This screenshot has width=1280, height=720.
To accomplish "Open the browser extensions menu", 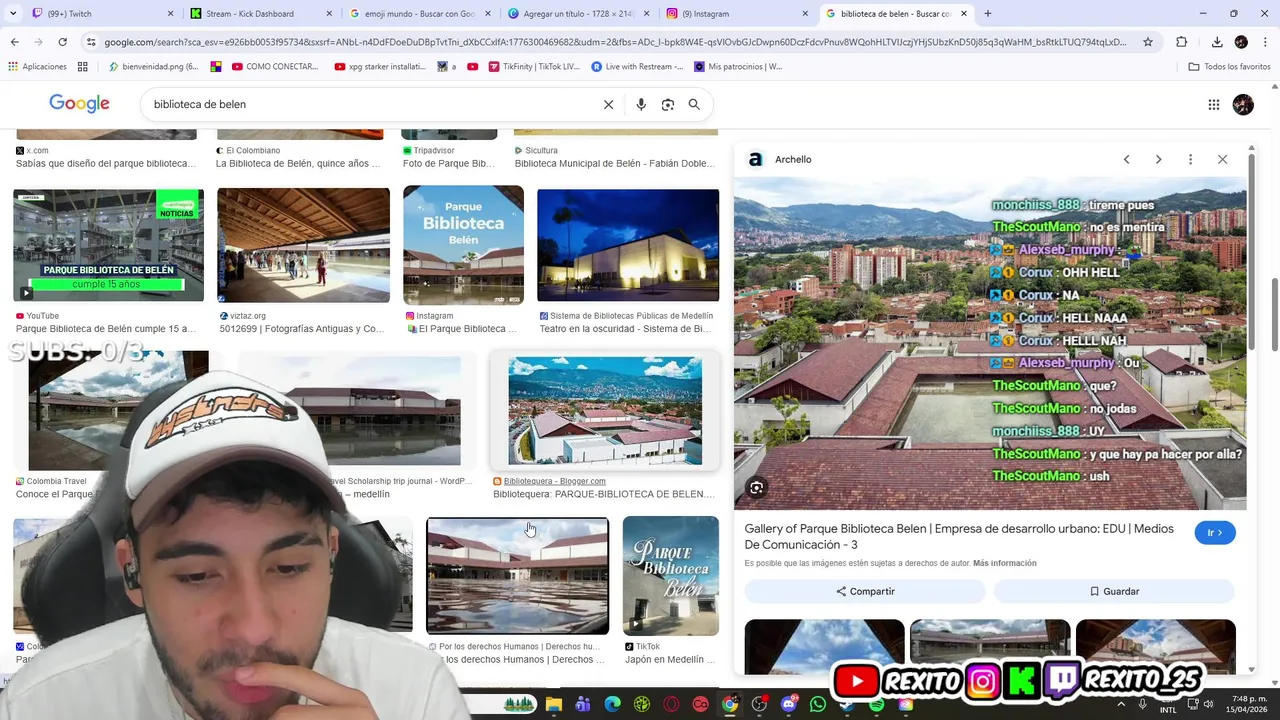I will click(1181, 42).
